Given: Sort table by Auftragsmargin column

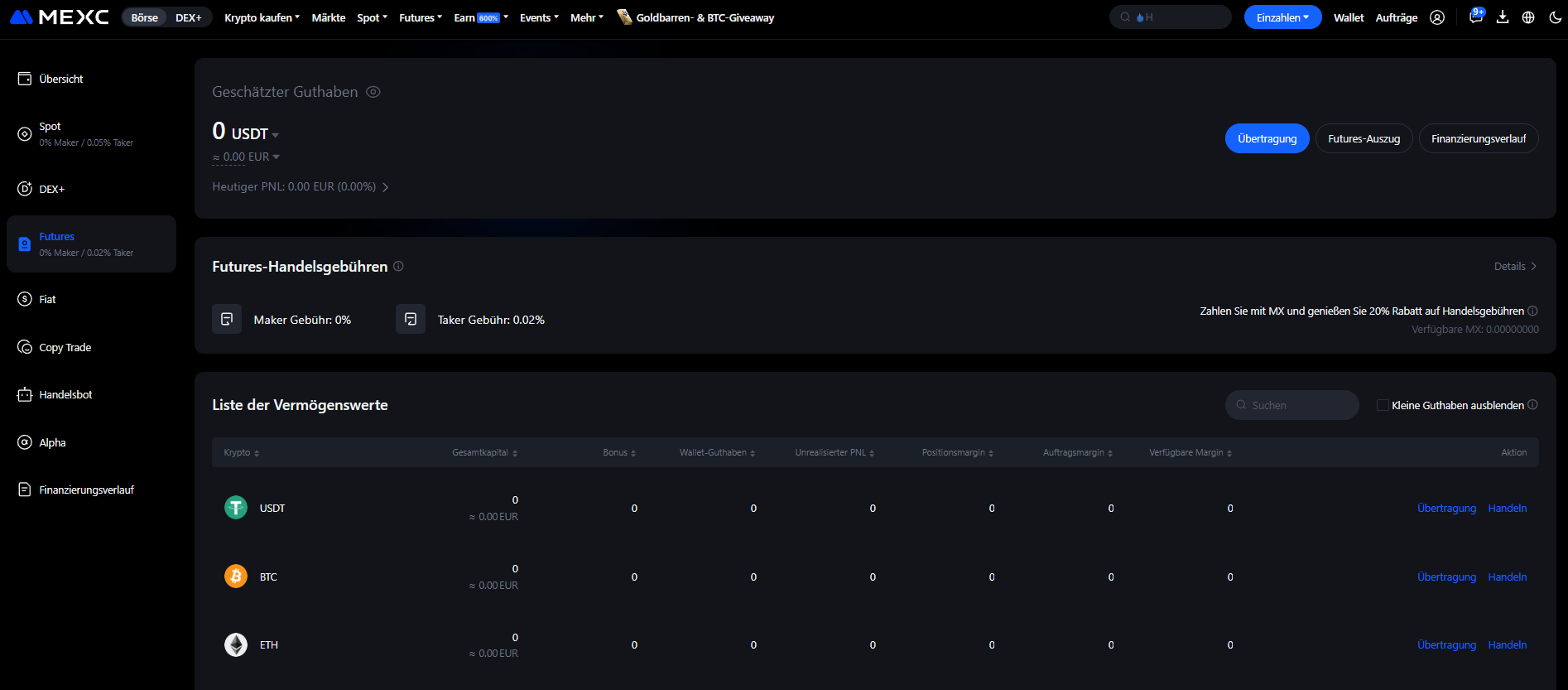Looking at the screenshot, I should pyautogui.click(x=1078, y=452).
